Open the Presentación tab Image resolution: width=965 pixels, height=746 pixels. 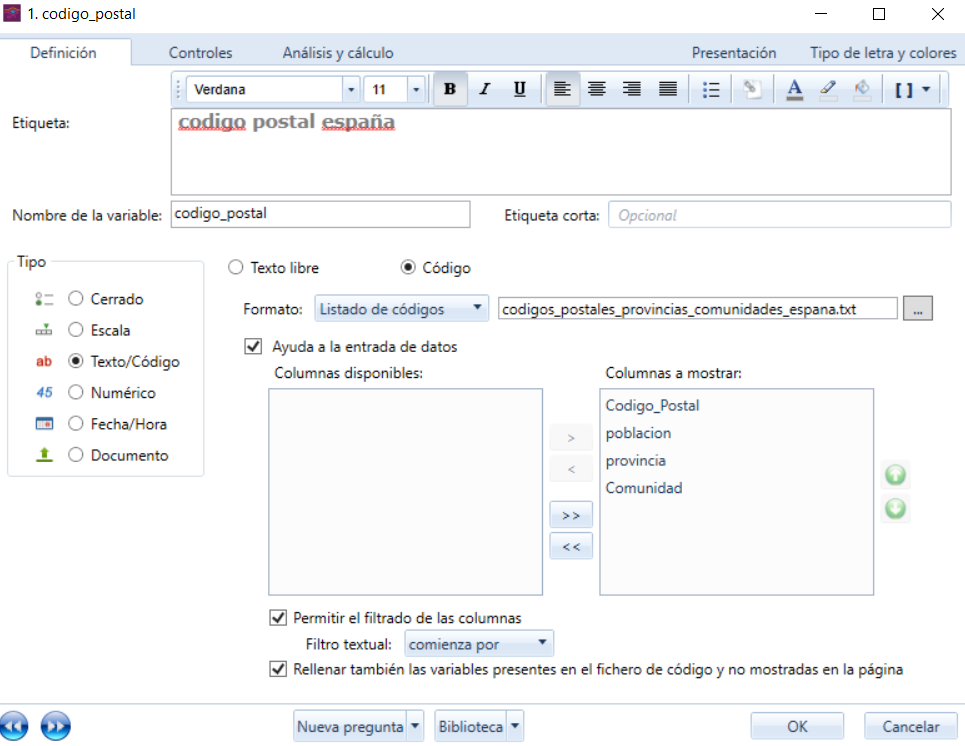tap(734, 53)
